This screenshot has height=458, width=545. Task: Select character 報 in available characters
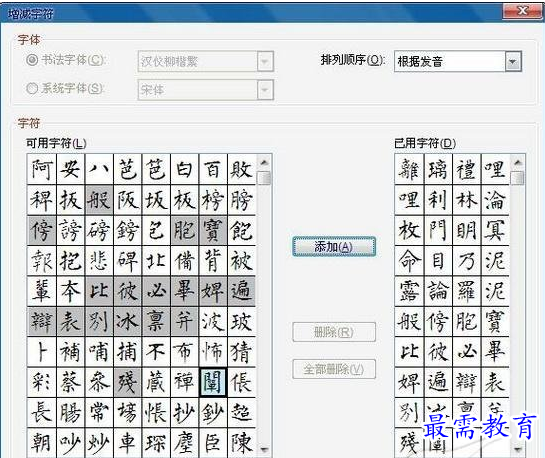42,261
